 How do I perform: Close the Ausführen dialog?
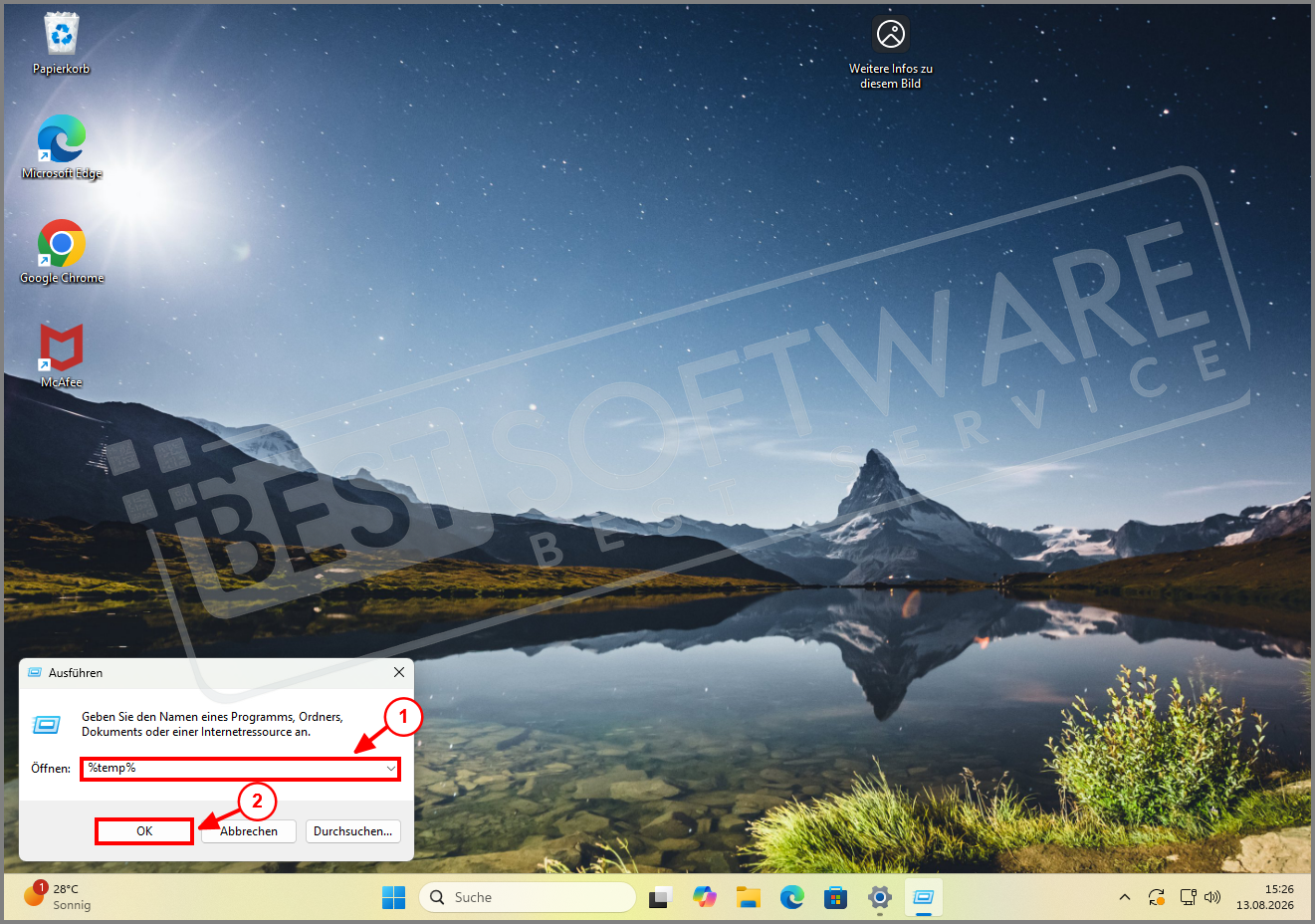[x=399, y=673]
